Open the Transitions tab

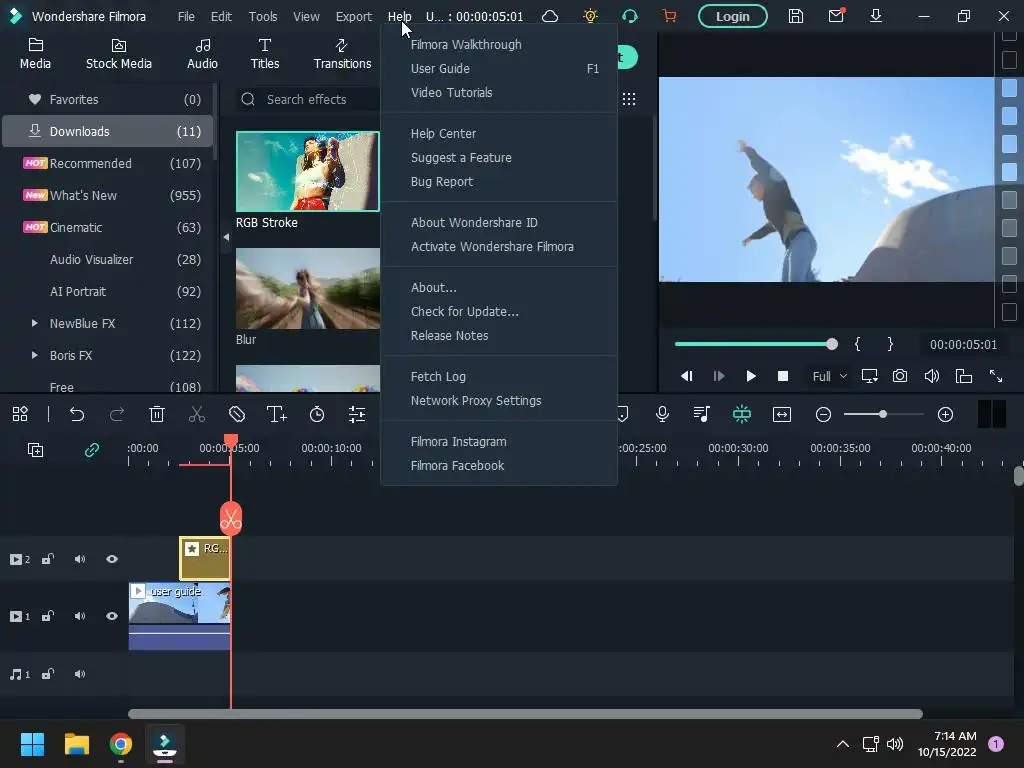[x=342, y=54]
